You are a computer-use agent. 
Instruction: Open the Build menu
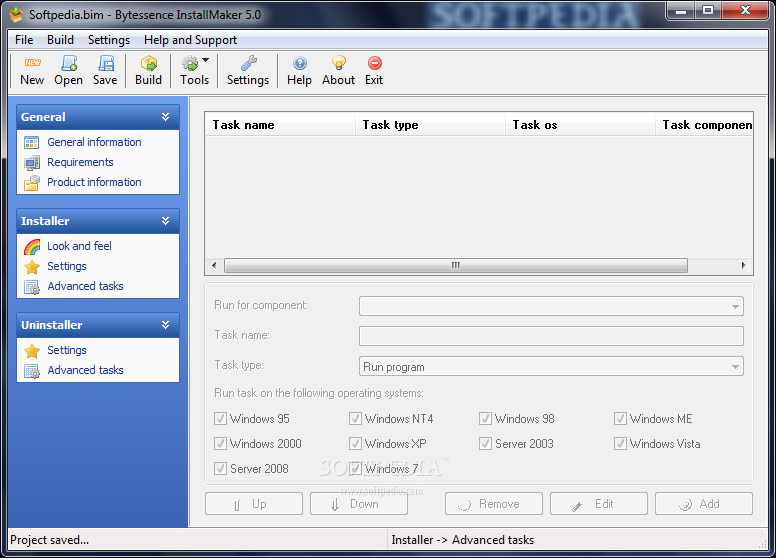pos(60,40)
